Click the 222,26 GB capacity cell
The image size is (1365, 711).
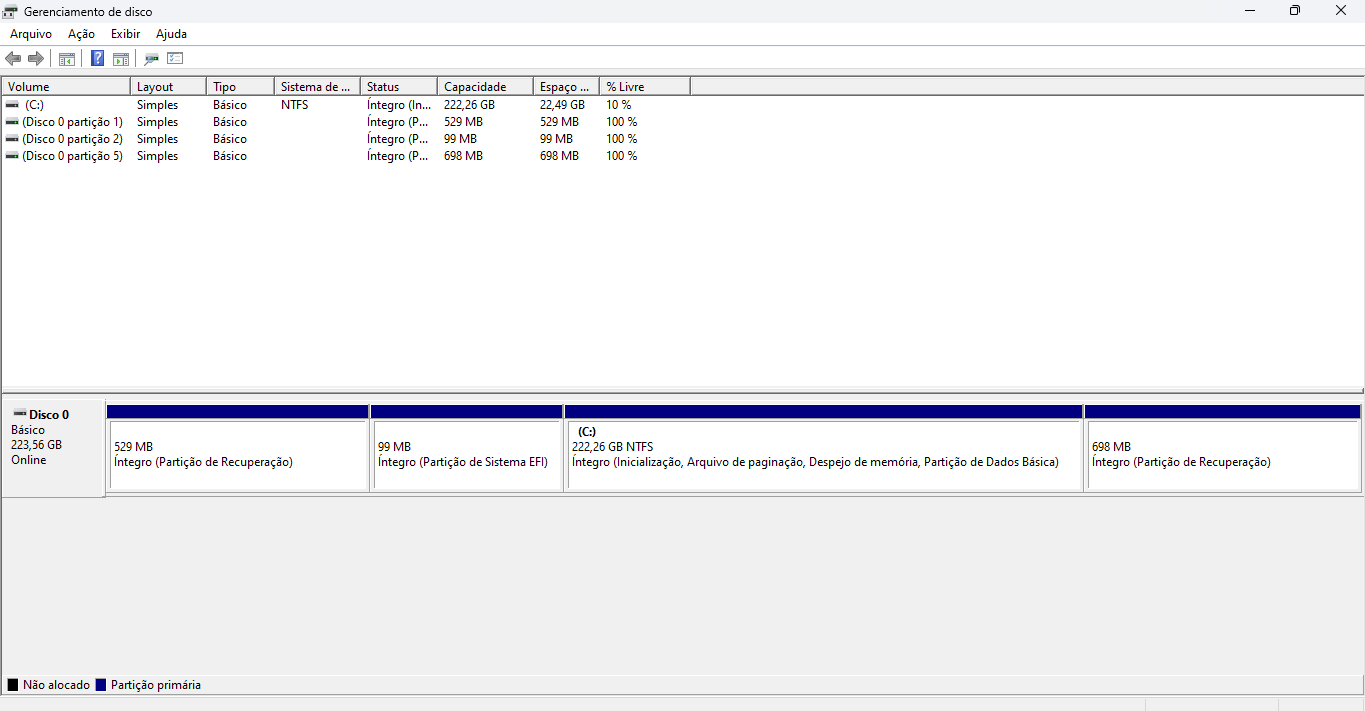coord(469,105)
